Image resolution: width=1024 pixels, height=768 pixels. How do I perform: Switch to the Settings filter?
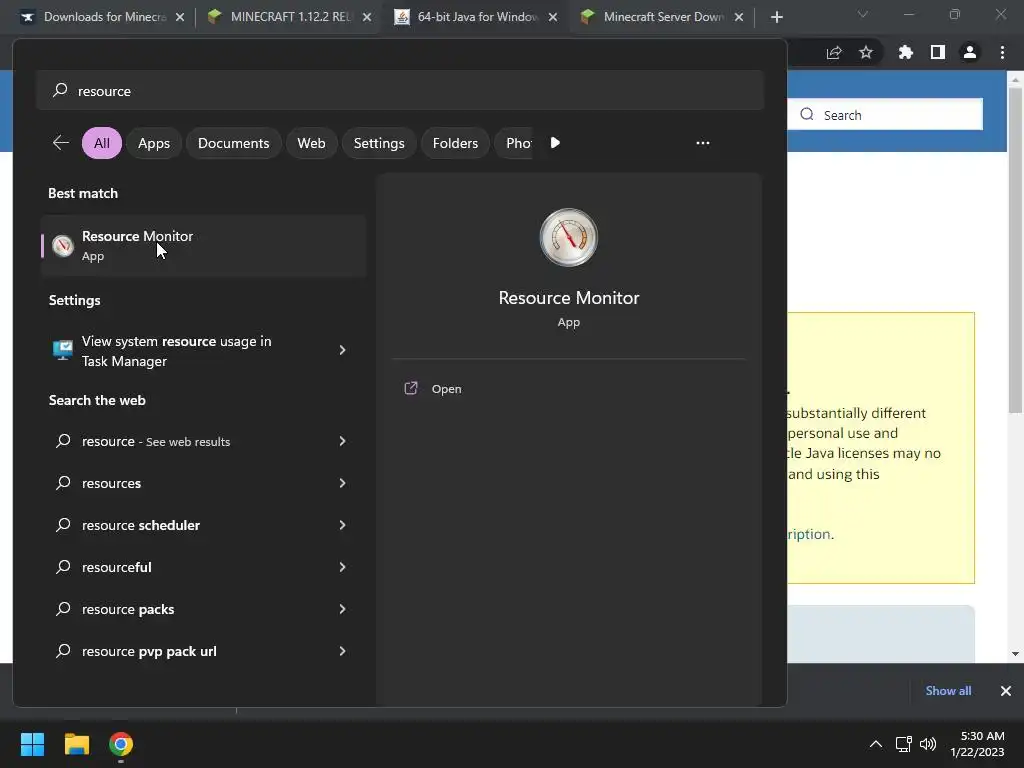click(x=379, y=143)
